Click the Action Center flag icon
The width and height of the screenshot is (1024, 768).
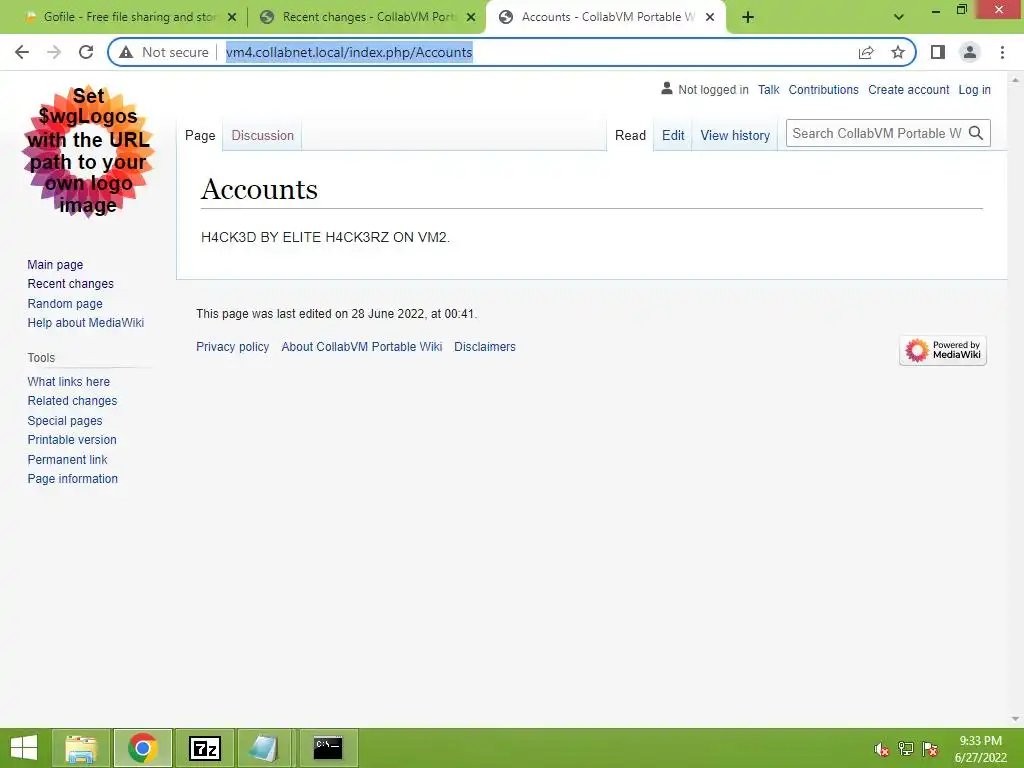pyautogui.click(x=930, y=749)
